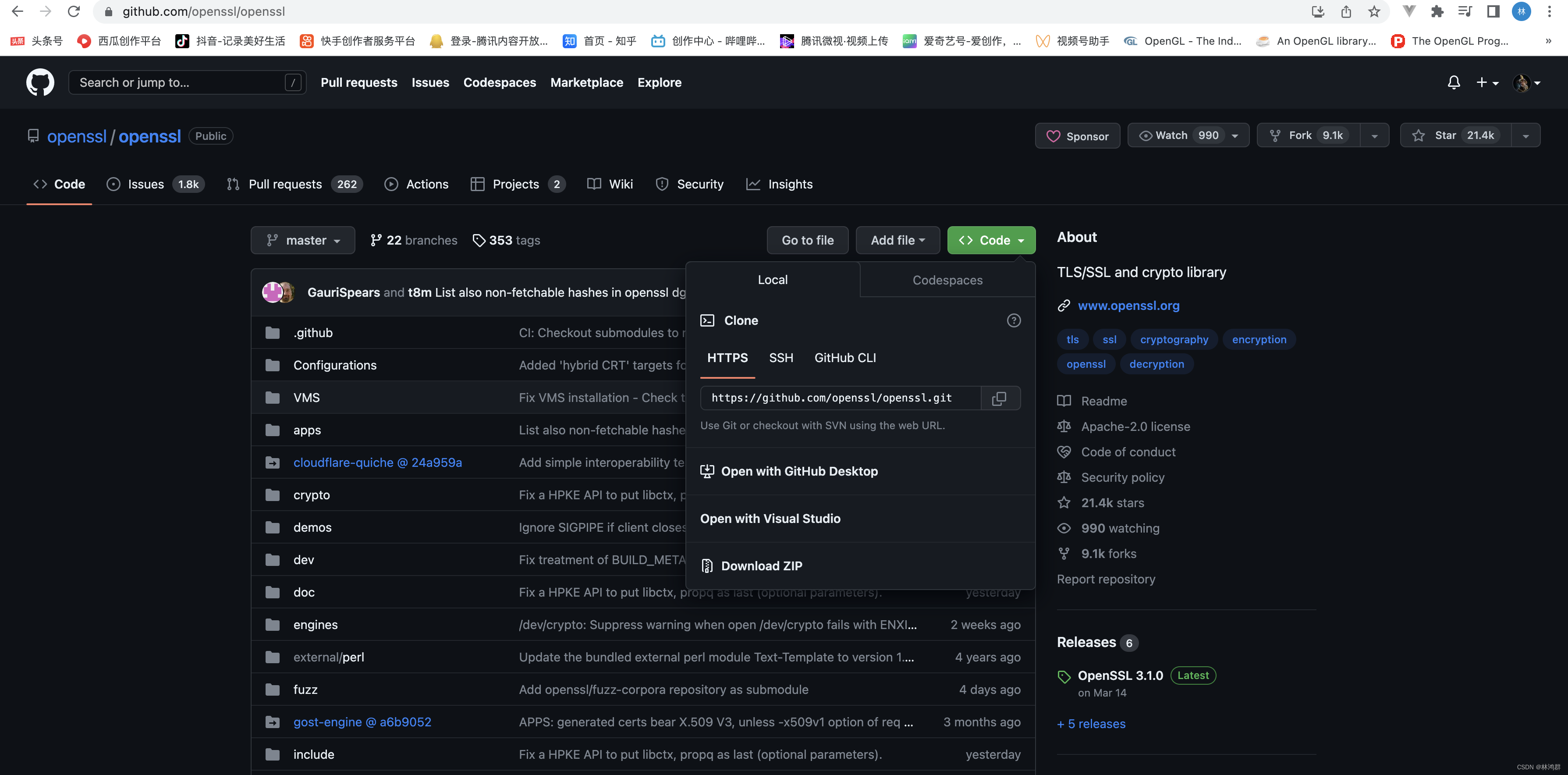Viewport: 1568px width, 775px height.
Task: Fork the repository
Action: pos(1309,135)
